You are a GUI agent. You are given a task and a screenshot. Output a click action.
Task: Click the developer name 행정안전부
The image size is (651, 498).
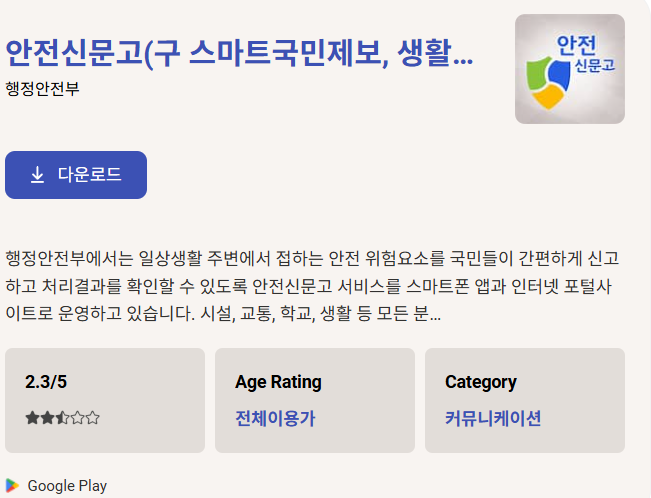(42, 88)
